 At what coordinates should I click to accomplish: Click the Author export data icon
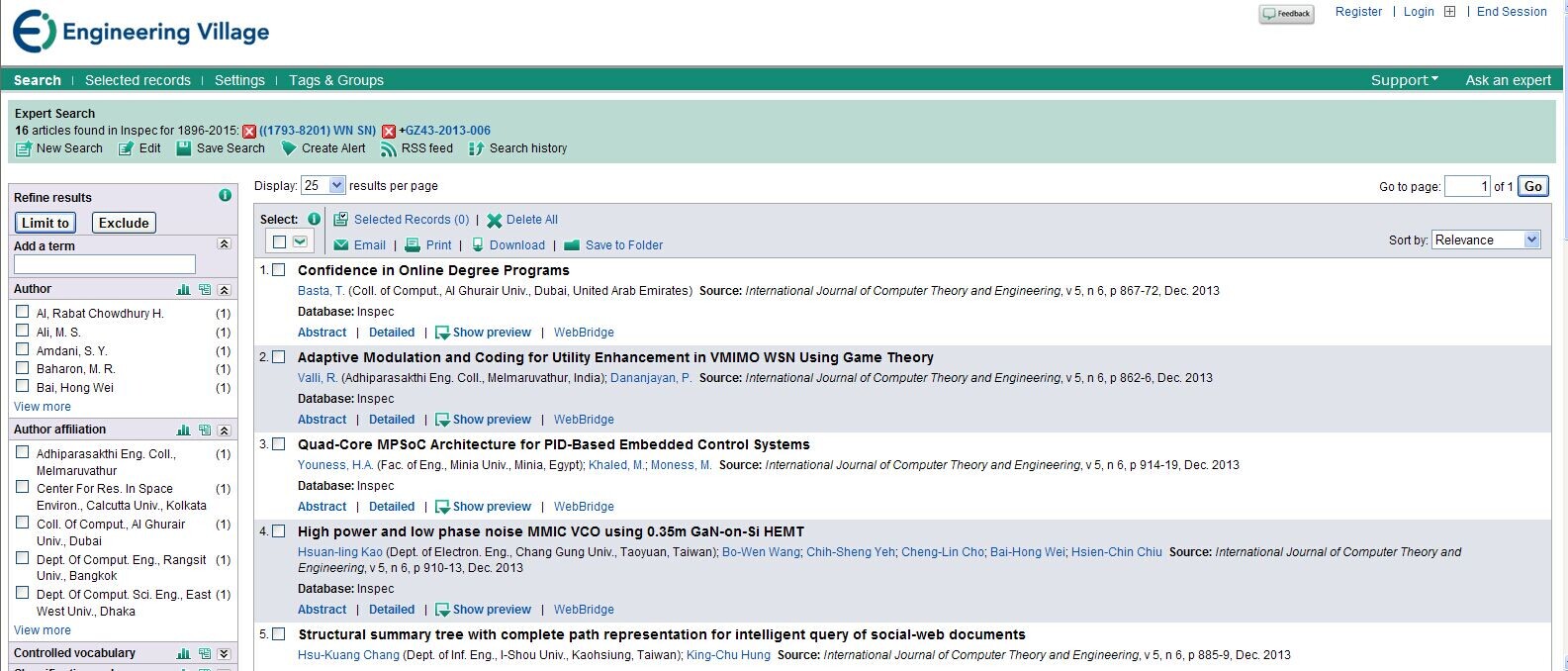tap(205, 290)
